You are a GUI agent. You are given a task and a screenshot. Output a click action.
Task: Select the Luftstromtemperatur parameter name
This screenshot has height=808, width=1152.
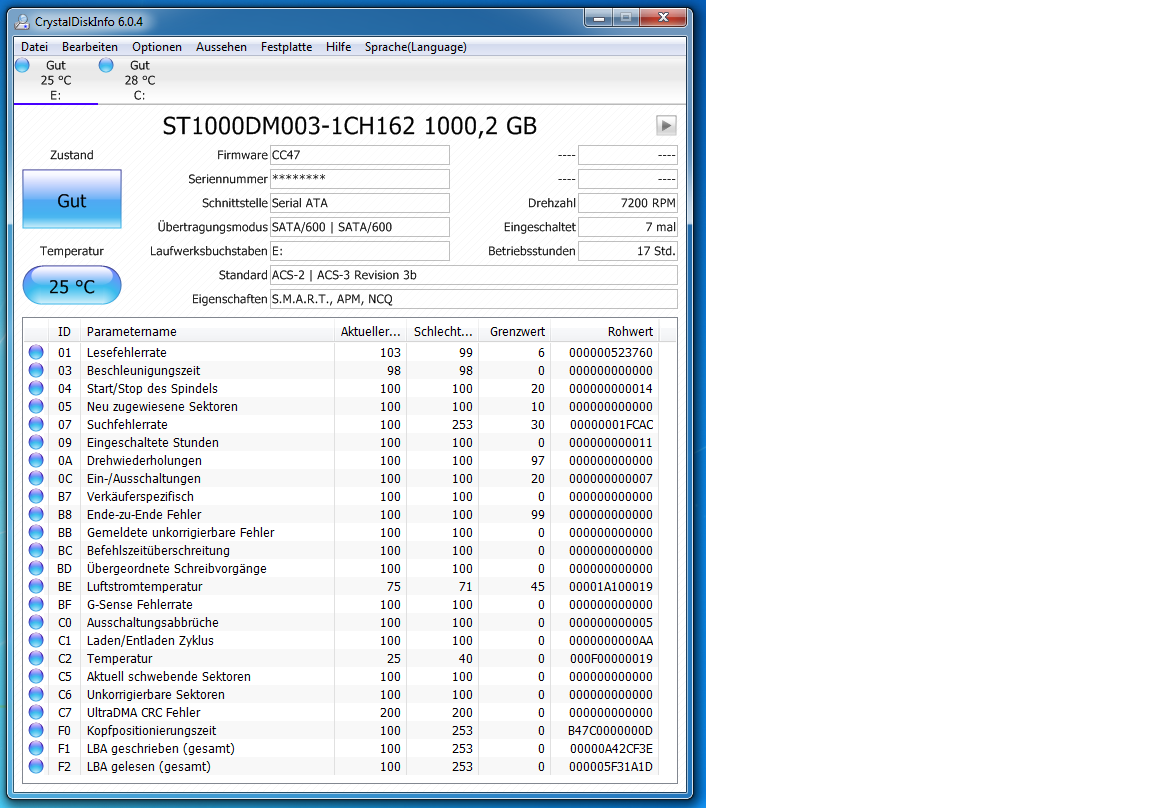(144, 587)
